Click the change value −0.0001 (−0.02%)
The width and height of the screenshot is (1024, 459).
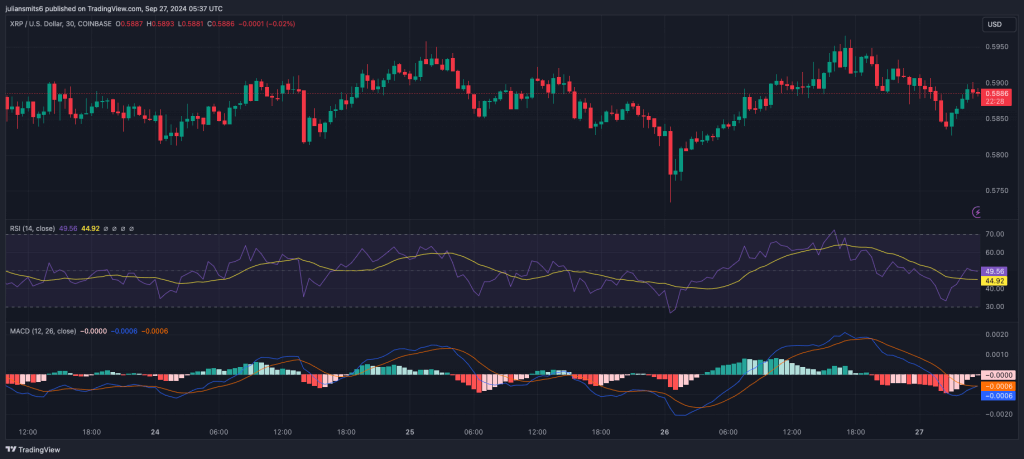[265, 24]
